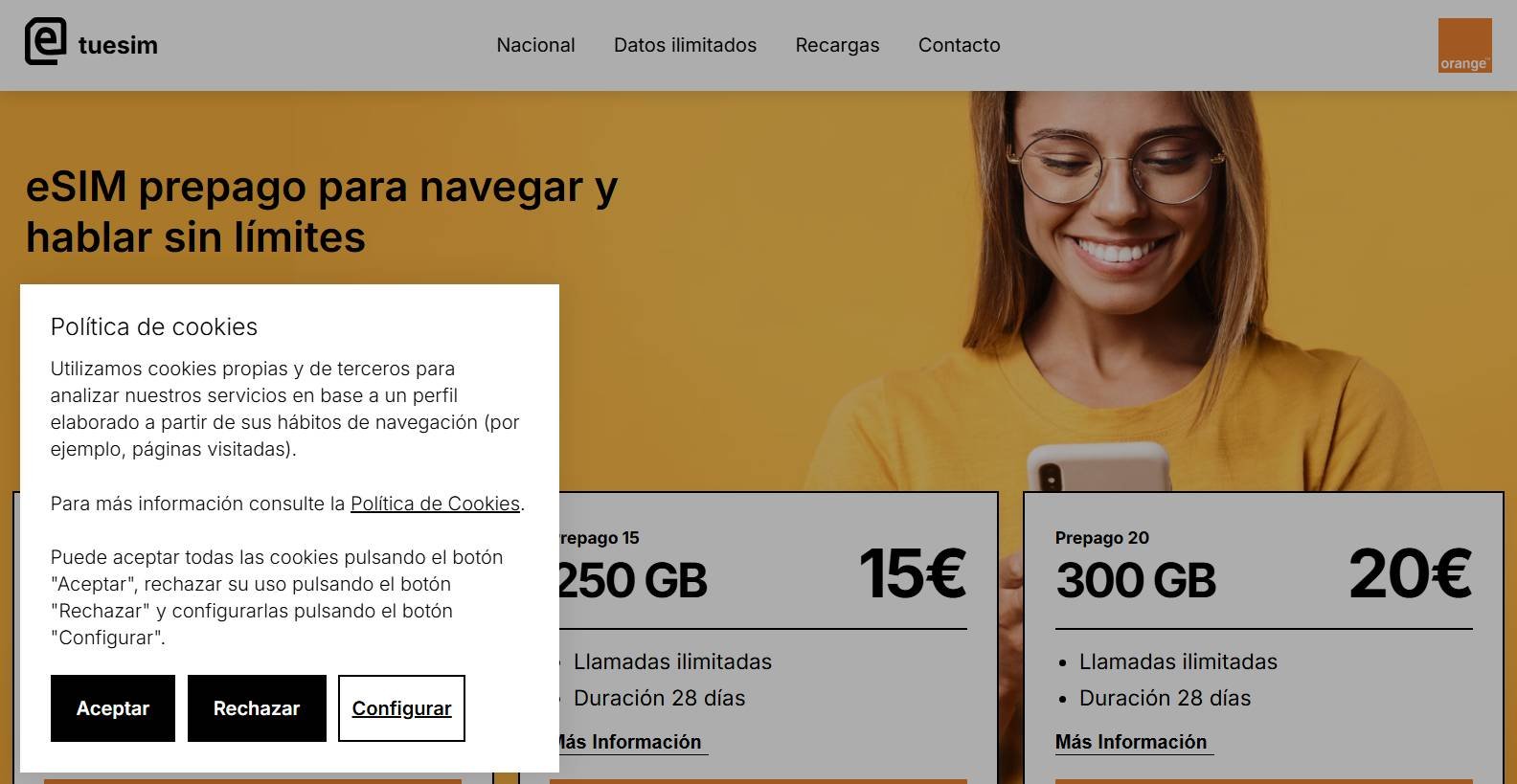The image size is (1517, 784).
Task: Go to the Recargas page
Action: (x=837, y=45)
